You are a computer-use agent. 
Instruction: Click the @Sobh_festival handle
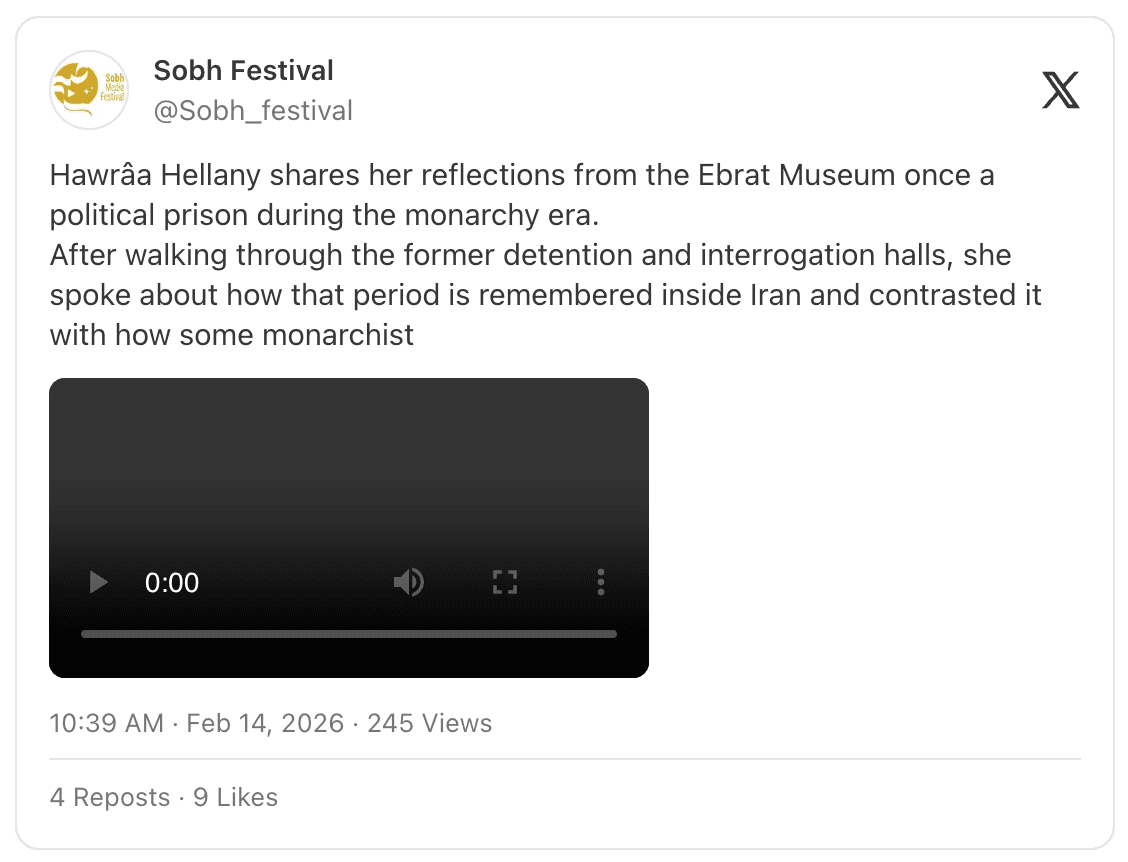click(253, 110)
